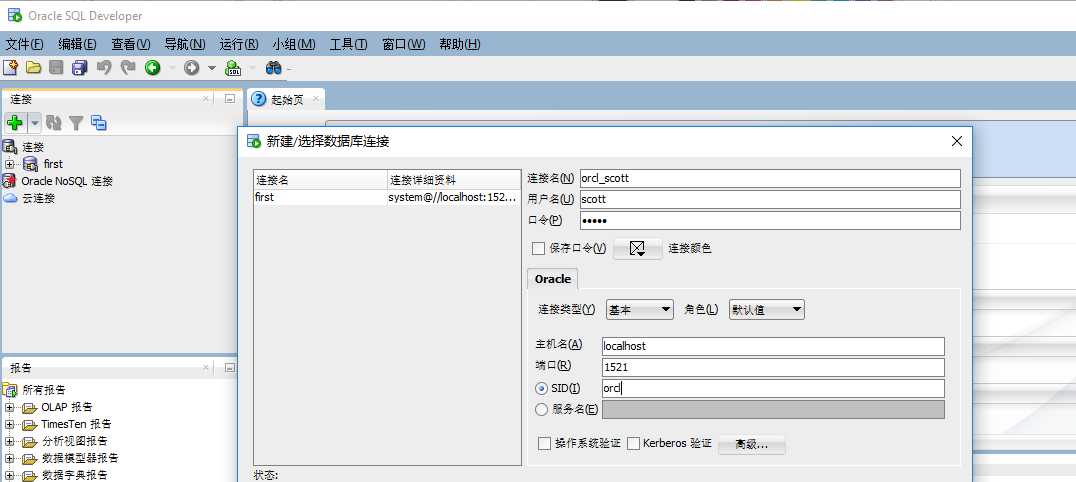Viewport: 1076px width, 482px height.
Task: Click the 高级... button
Action: pyautogui.click(x=751, y=444)
